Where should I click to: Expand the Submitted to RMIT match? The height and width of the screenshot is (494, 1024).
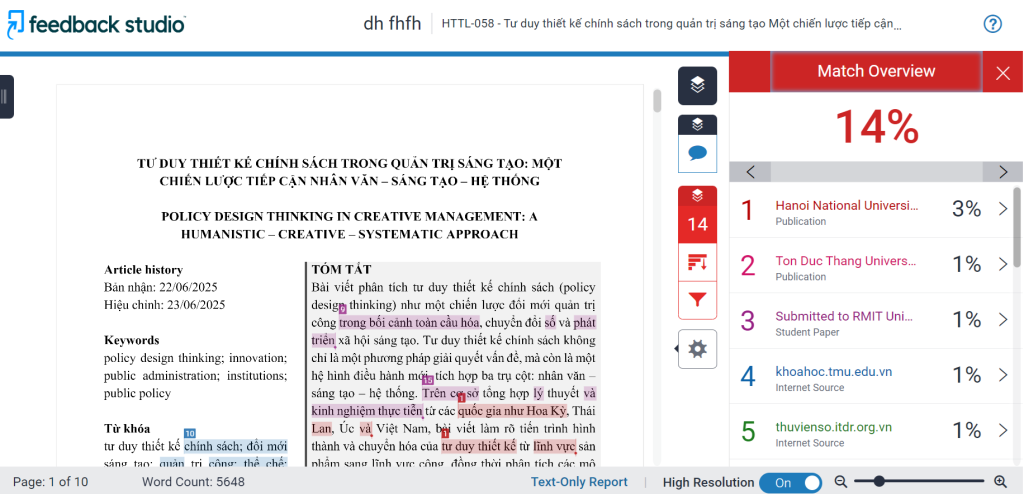tap(1003, 320)
